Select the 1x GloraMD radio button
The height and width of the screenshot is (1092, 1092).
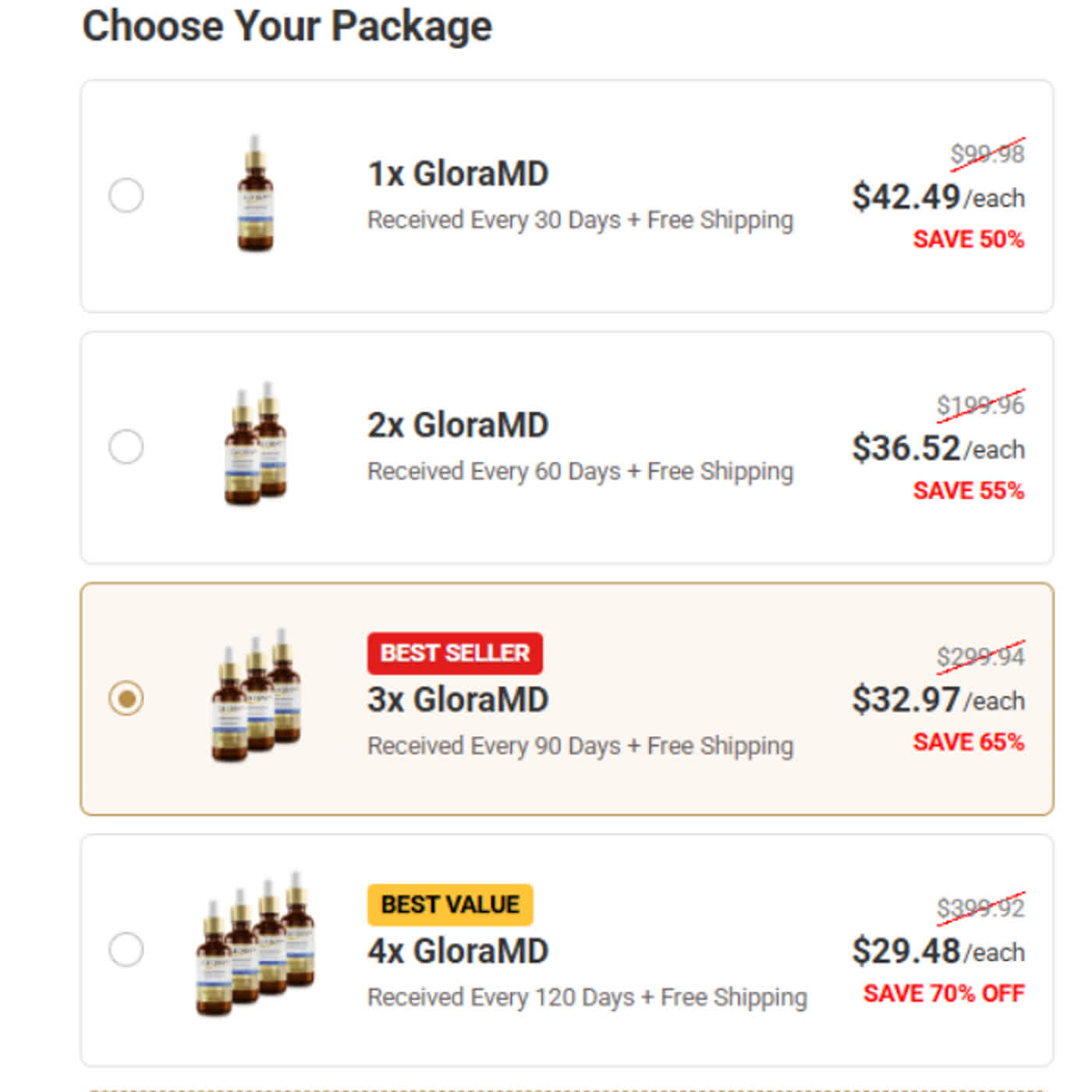pyautogui.click(x=126, y=195)
